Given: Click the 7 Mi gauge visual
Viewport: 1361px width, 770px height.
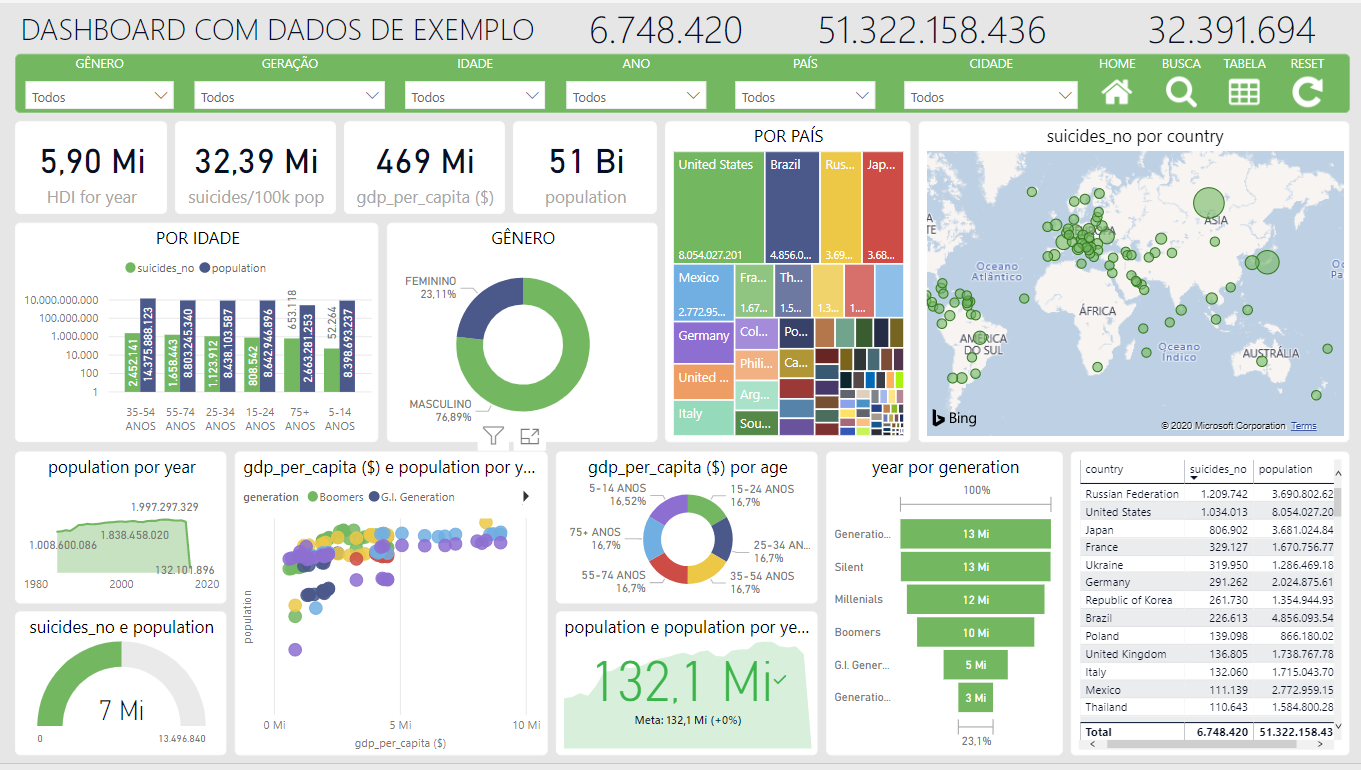Looking at the screenshot, I should [x=121, y=683].
